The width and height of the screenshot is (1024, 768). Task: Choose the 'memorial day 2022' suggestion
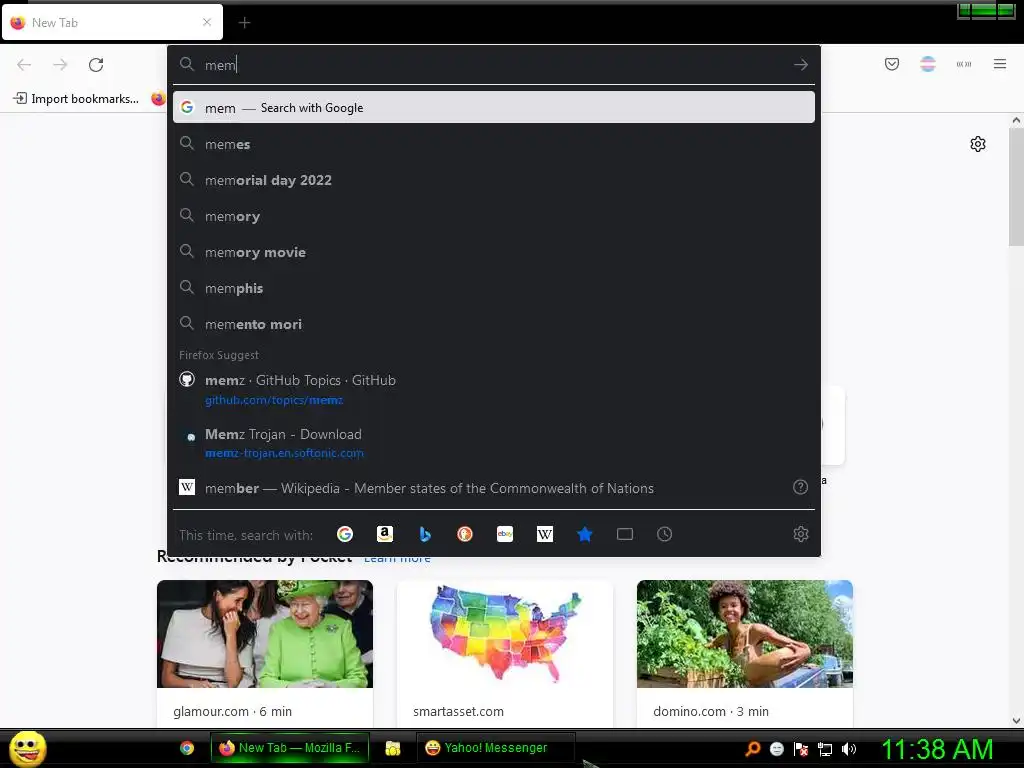click(x=494, y=180)
